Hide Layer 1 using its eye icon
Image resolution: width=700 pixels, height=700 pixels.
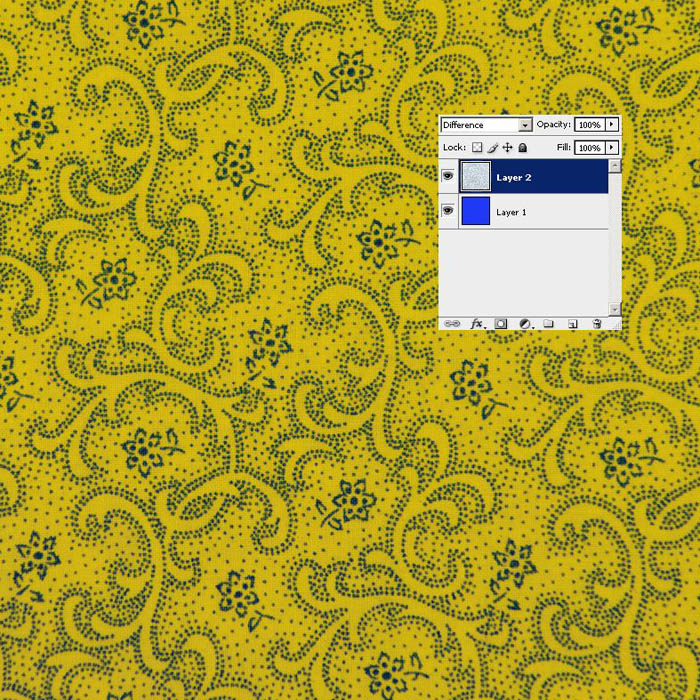tap(448, 210)
